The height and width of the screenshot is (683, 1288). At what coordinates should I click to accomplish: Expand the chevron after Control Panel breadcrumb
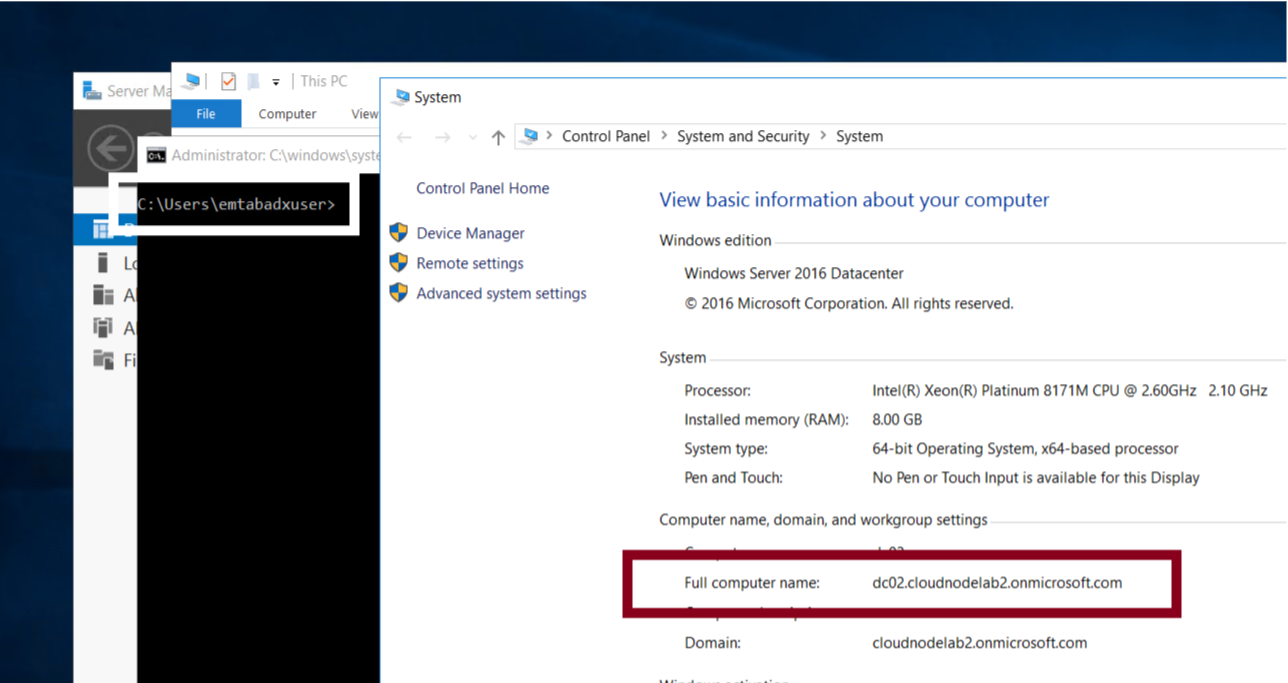pos(664,136)
